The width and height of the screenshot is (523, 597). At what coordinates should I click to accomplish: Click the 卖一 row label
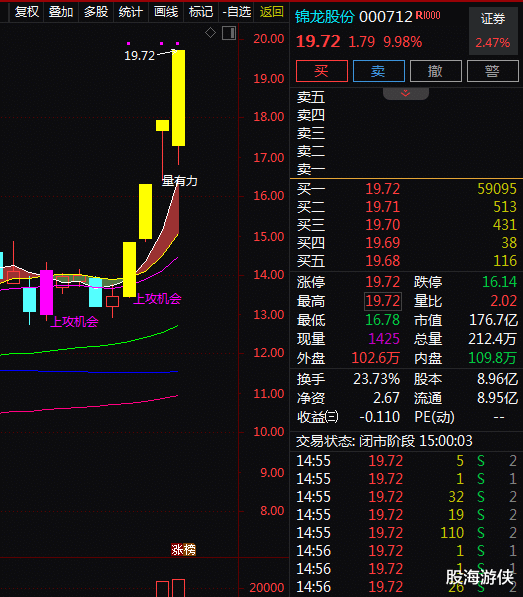click(x=311, y=169)
